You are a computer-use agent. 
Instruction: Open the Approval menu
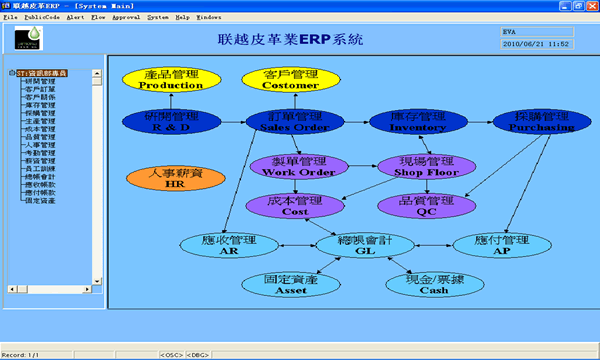[x=126, y=17]
